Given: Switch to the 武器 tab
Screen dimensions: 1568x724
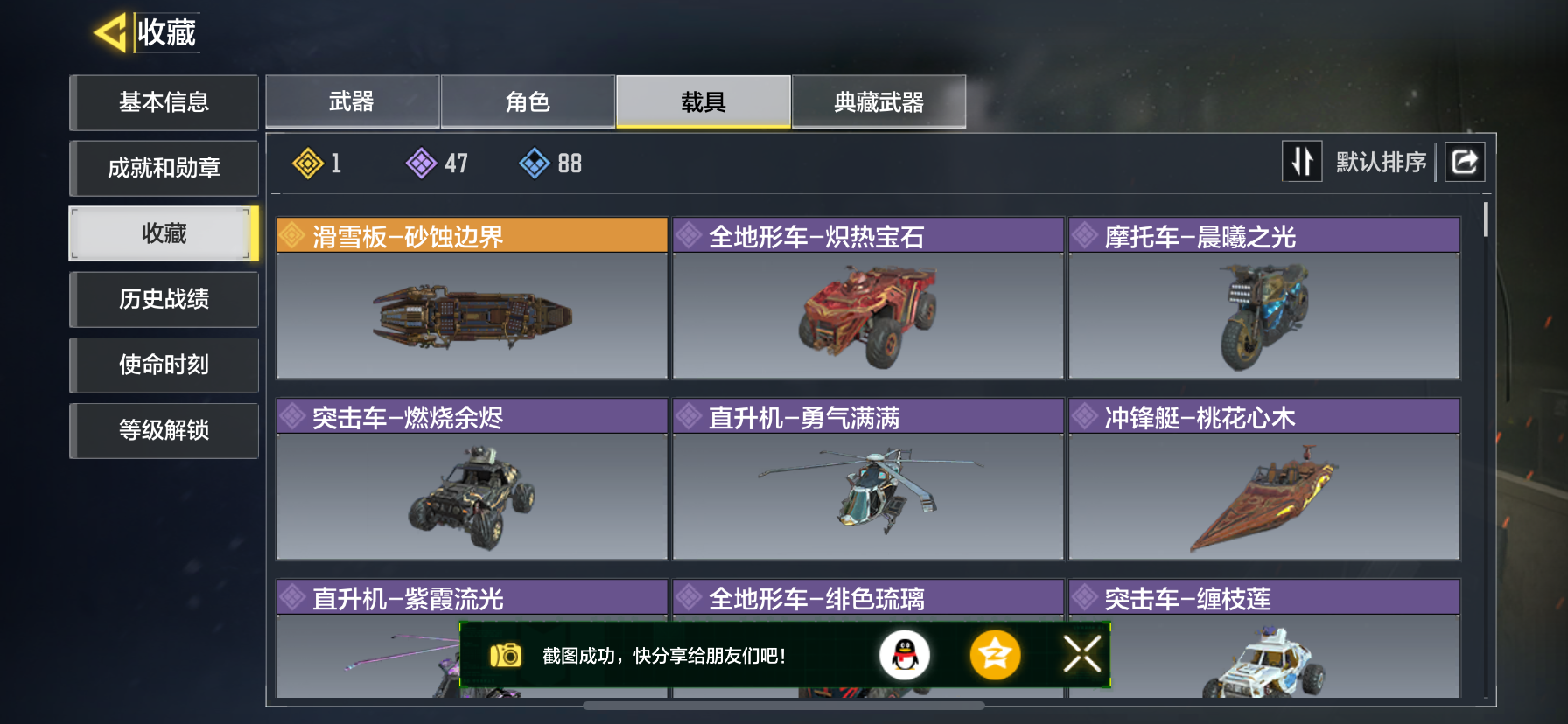Looking at the screenshot, I should [352, 101].
